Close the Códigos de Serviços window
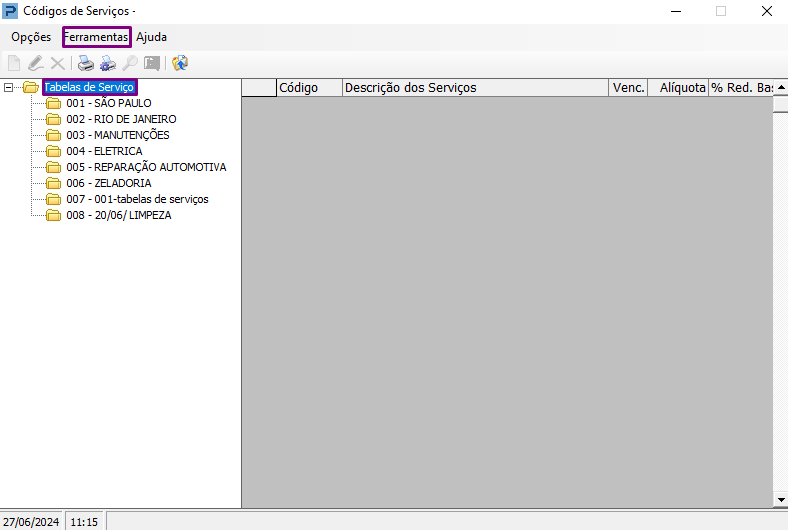This screenshot has width=788, height=530. tap(766, 11)
